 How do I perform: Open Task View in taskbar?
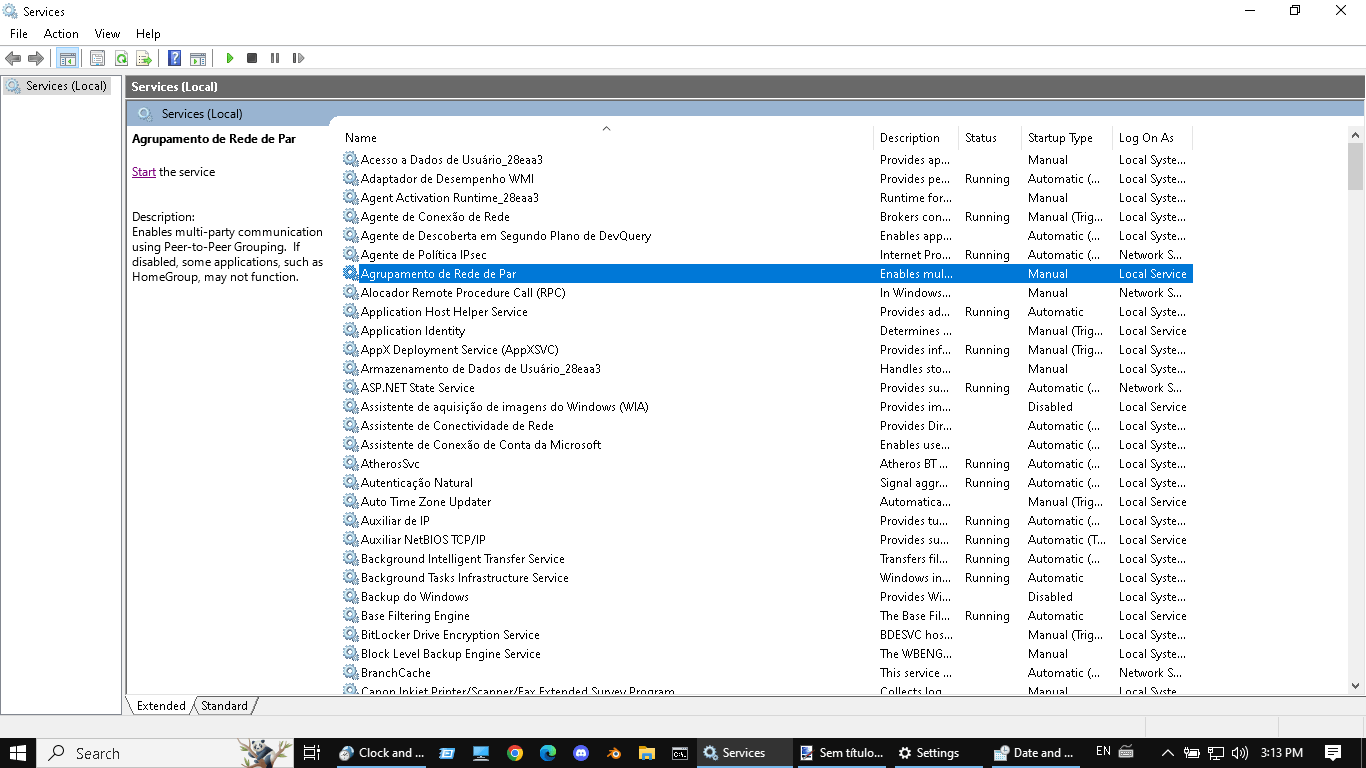pos(312,753)
